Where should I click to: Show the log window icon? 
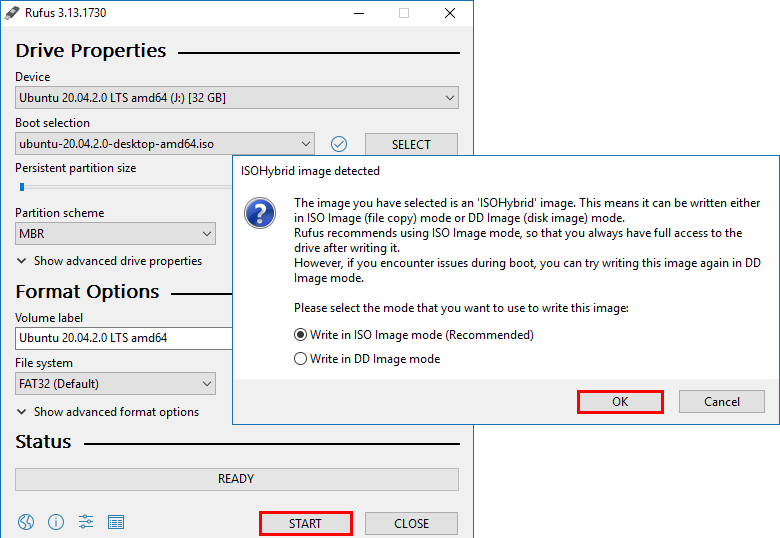click(116, 522)
